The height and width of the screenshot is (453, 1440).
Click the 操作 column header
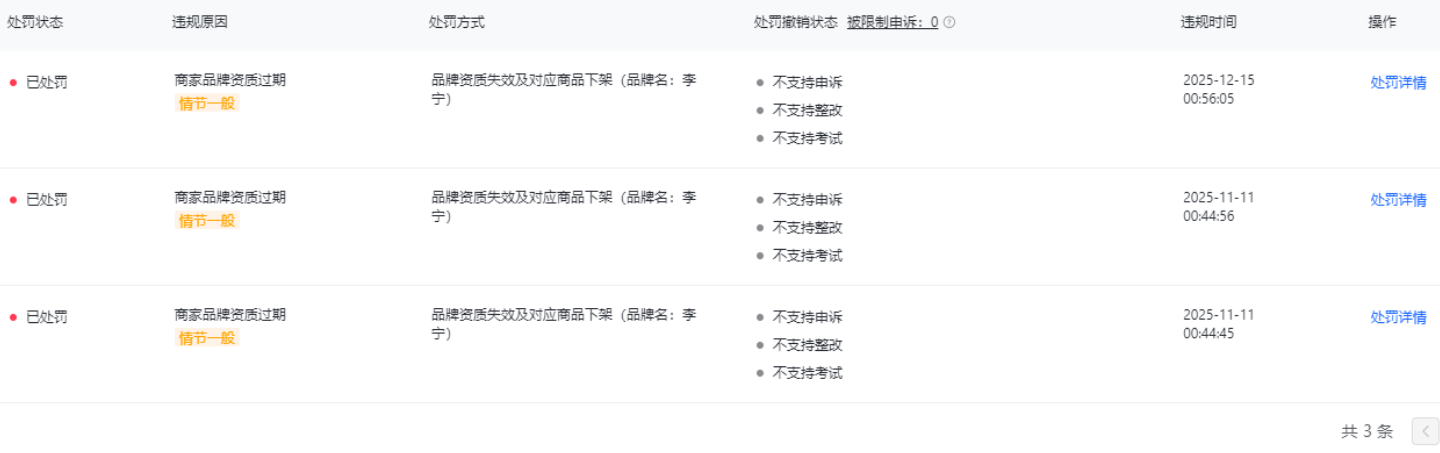click(x=1382, y=22)
